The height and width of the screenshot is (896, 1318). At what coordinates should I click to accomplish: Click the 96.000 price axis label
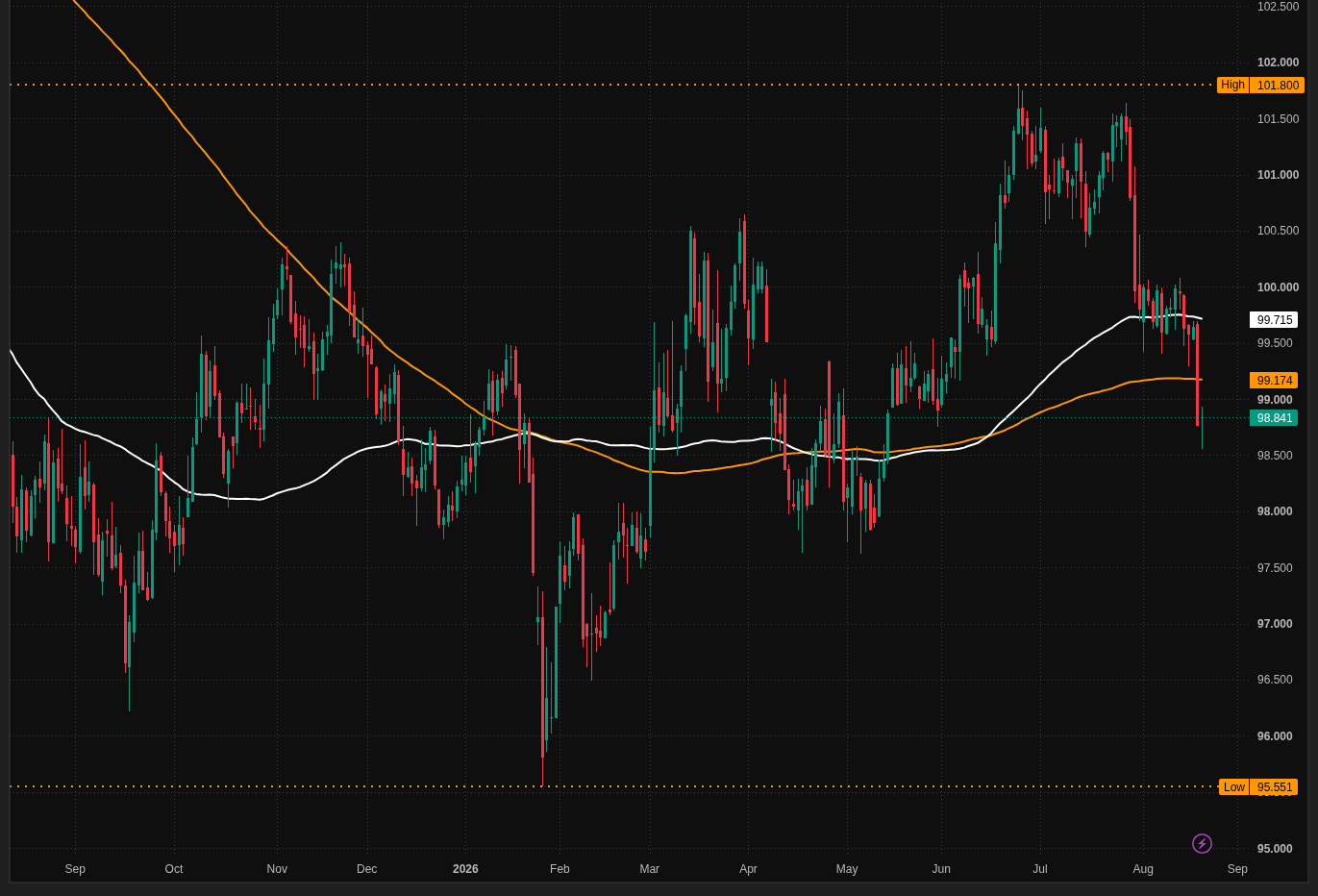tap(1275, 736)
